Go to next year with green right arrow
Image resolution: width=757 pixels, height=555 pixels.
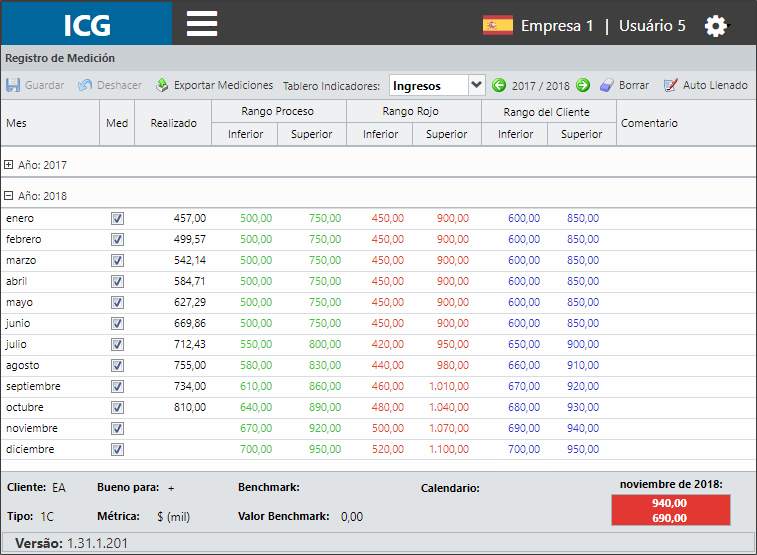[x=583, y=85]
